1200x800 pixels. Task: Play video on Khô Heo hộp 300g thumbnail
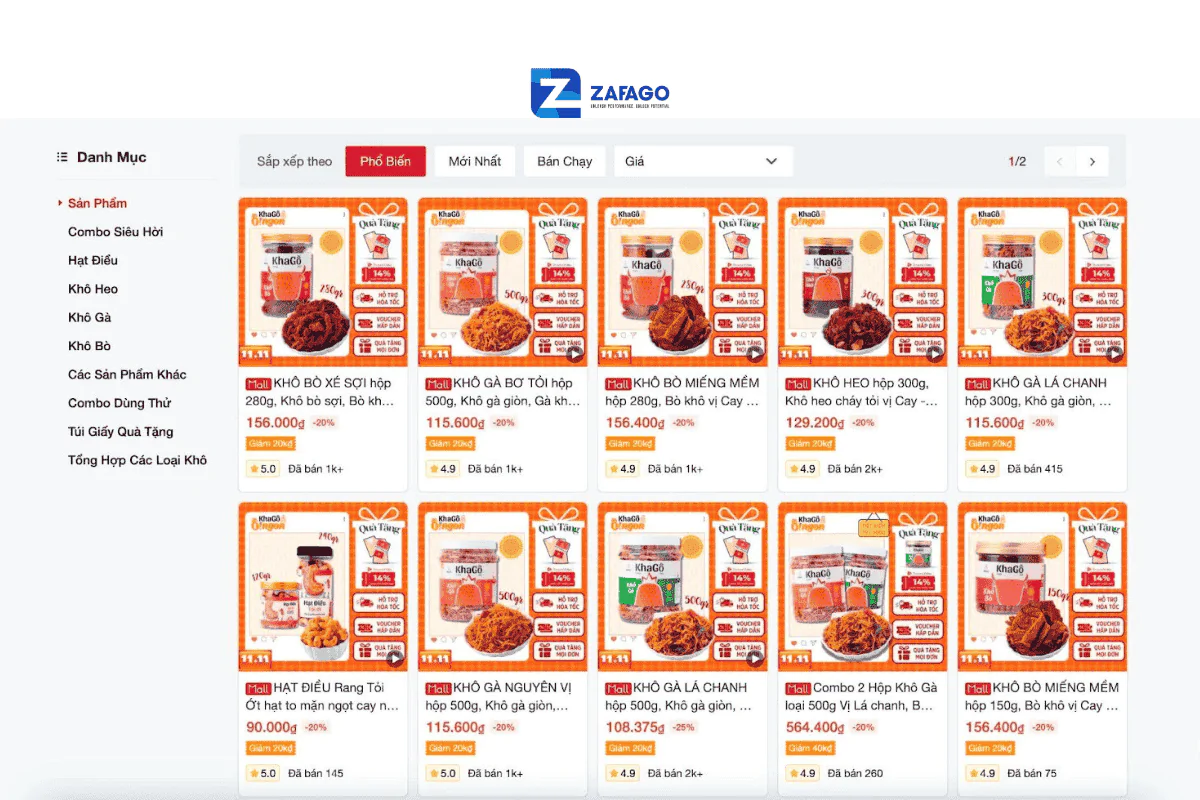[x=935, y=353]
